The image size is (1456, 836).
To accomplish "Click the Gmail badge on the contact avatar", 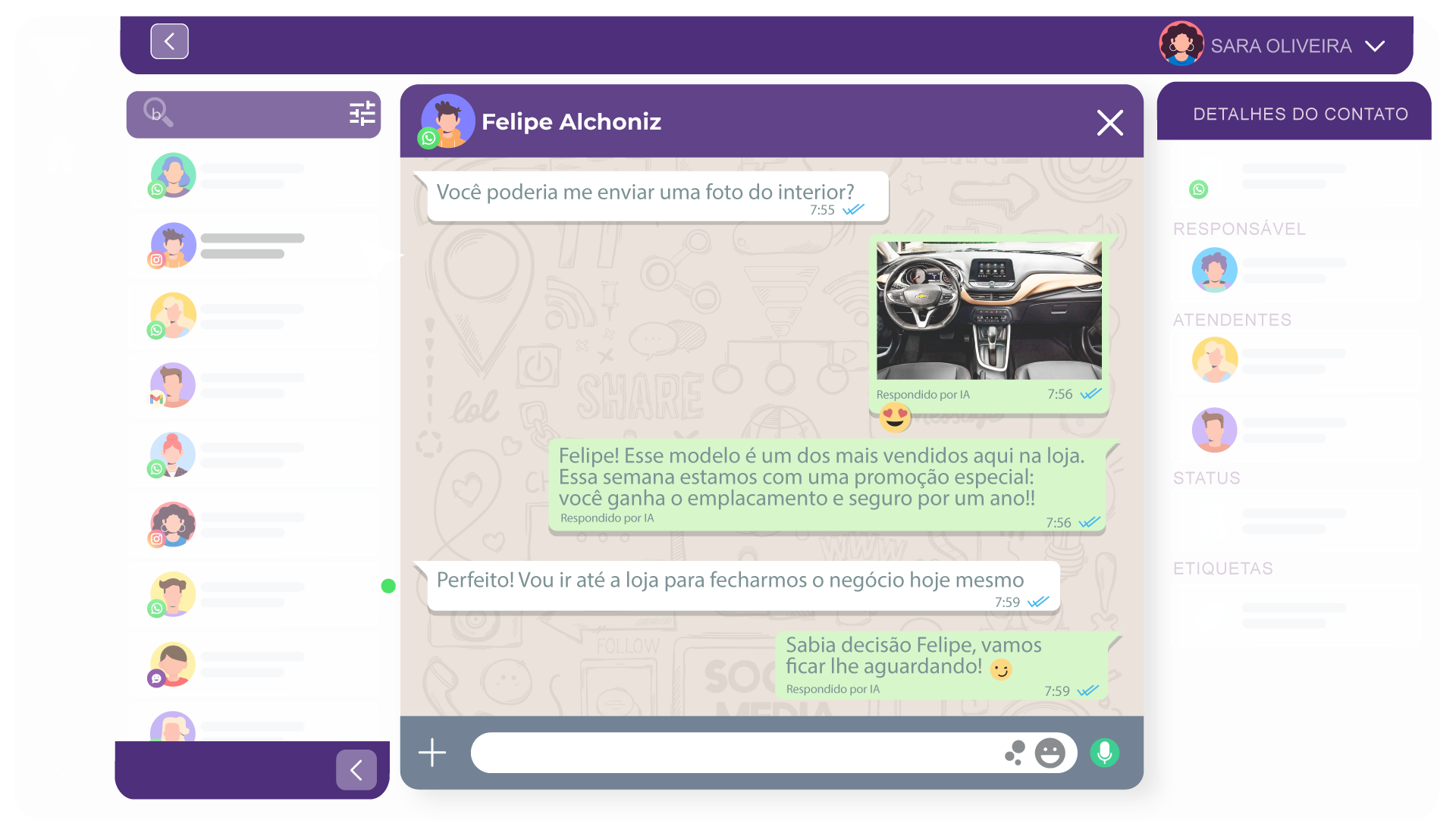I will click(x=156, y=399).
